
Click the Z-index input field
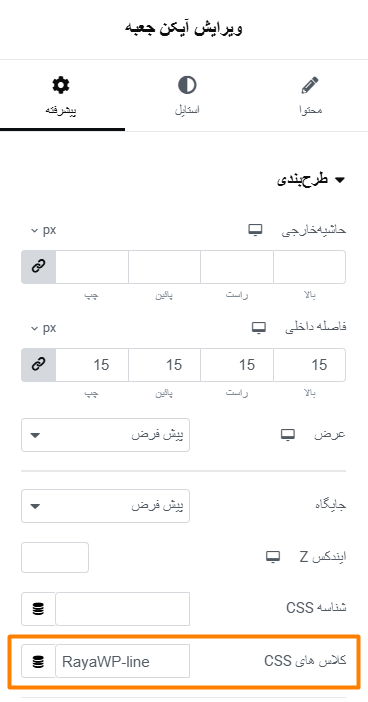tap(55, 557)
